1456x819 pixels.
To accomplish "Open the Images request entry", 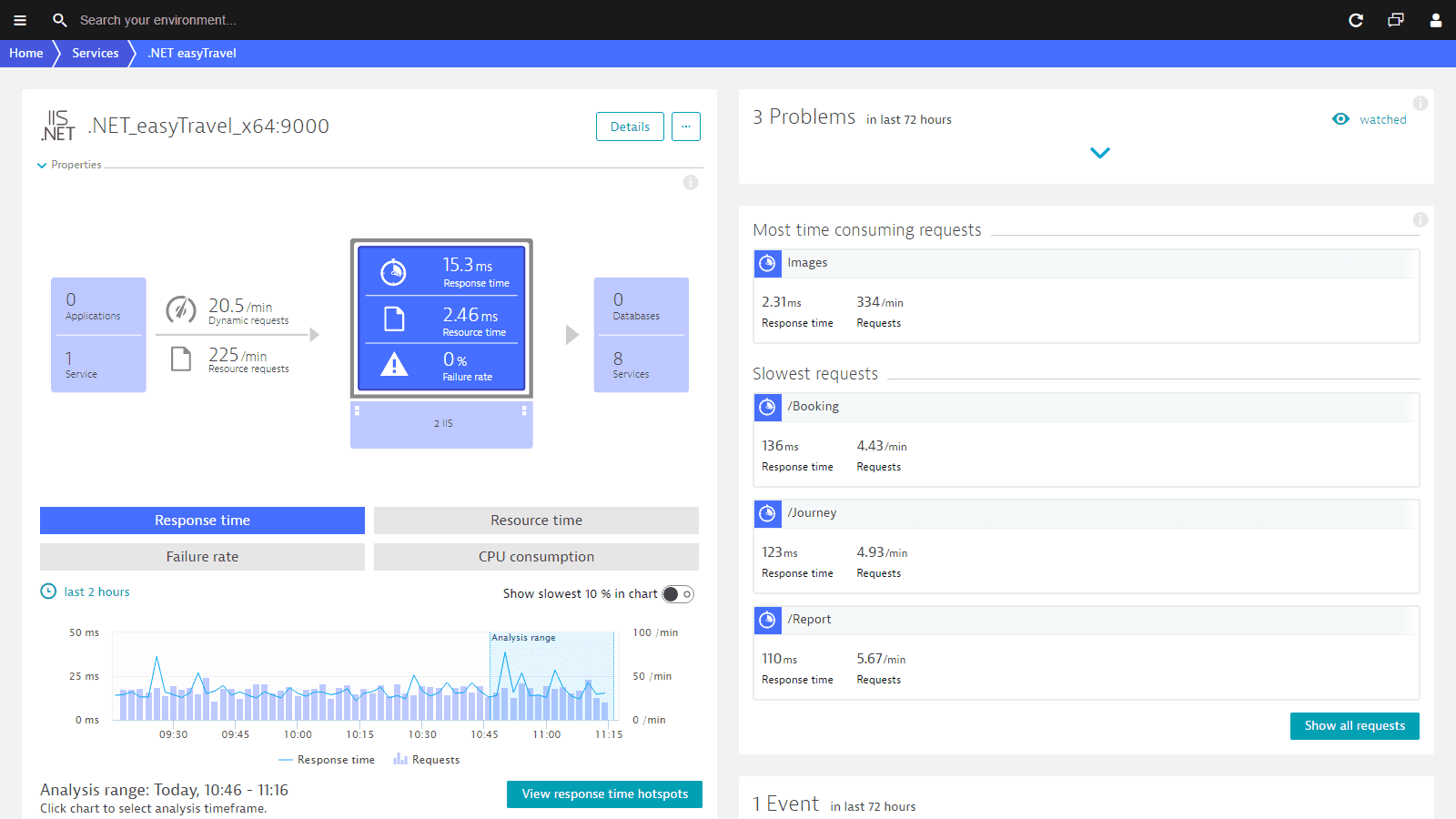I will coord(1087,297).
